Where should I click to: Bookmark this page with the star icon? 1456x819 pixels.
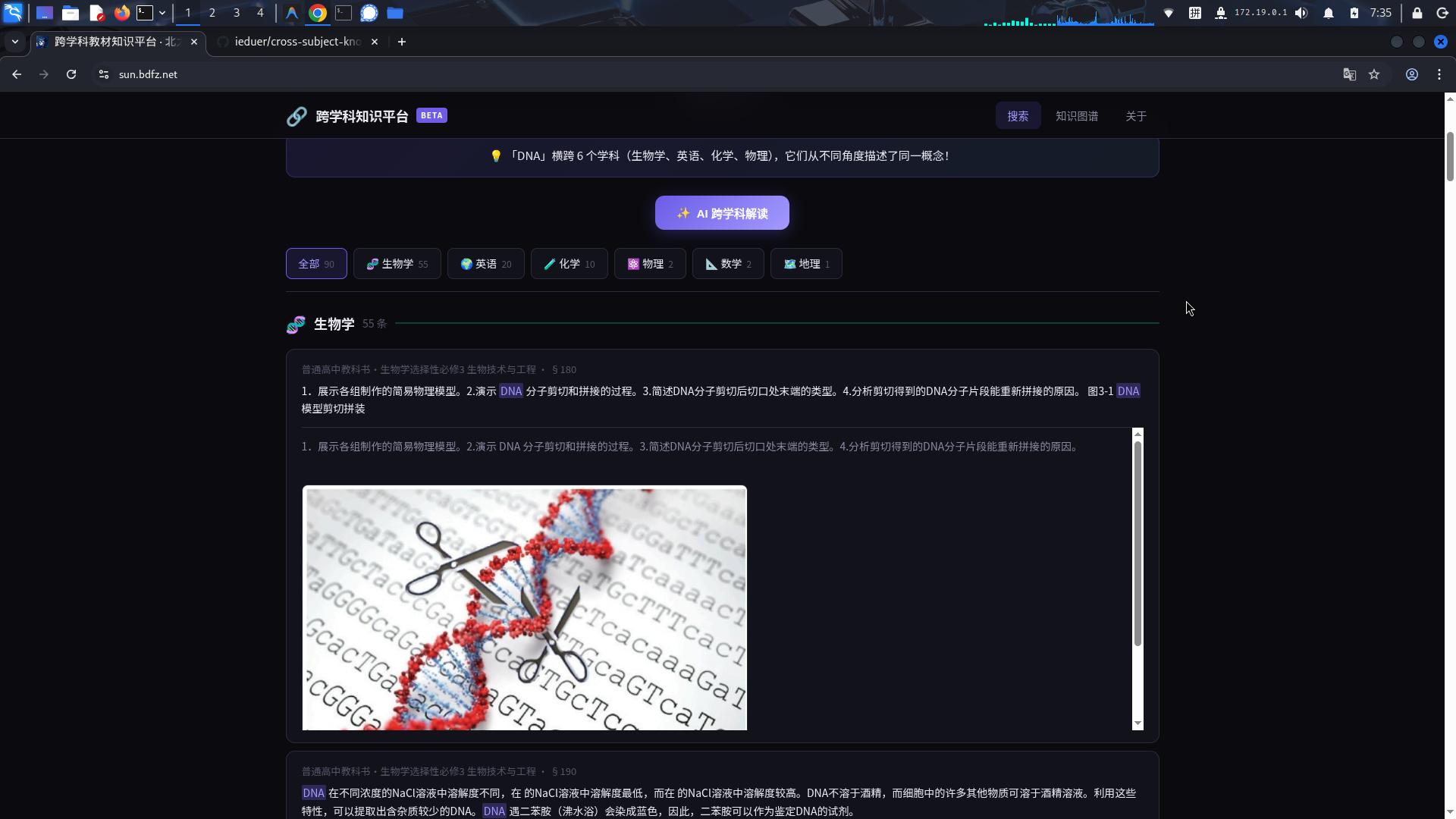[1374, 74]
